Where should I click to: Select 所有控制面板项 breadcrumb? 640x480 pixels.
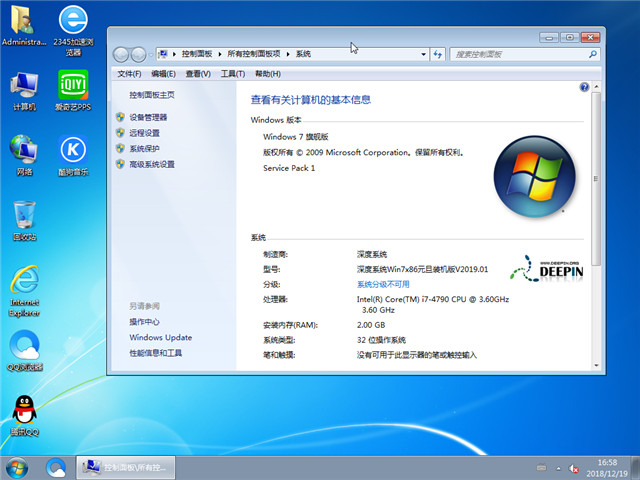tap(253, 54)
